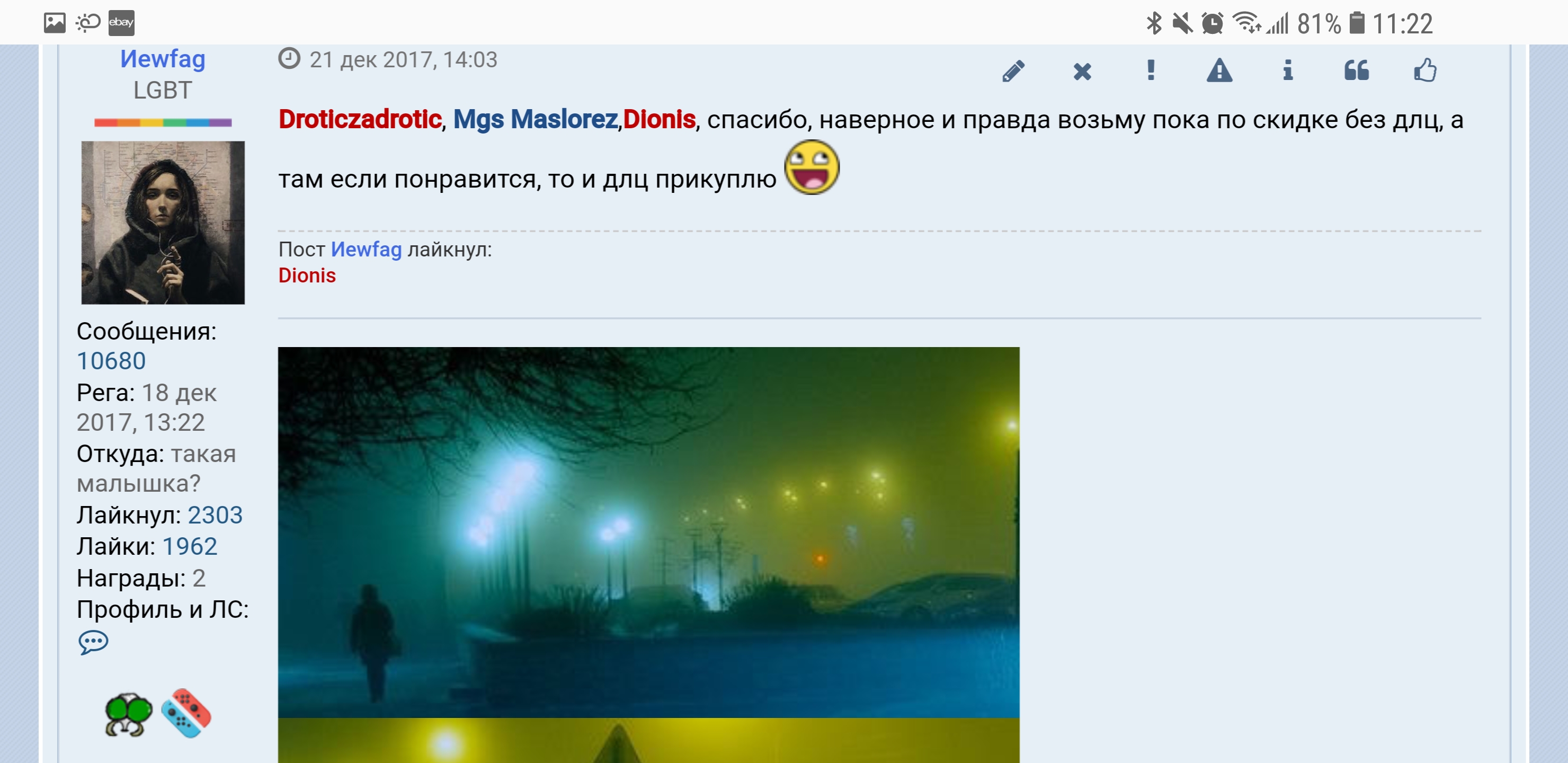Click the Лайки count 1962
1568x763 pixels.
tap(190, 546)
